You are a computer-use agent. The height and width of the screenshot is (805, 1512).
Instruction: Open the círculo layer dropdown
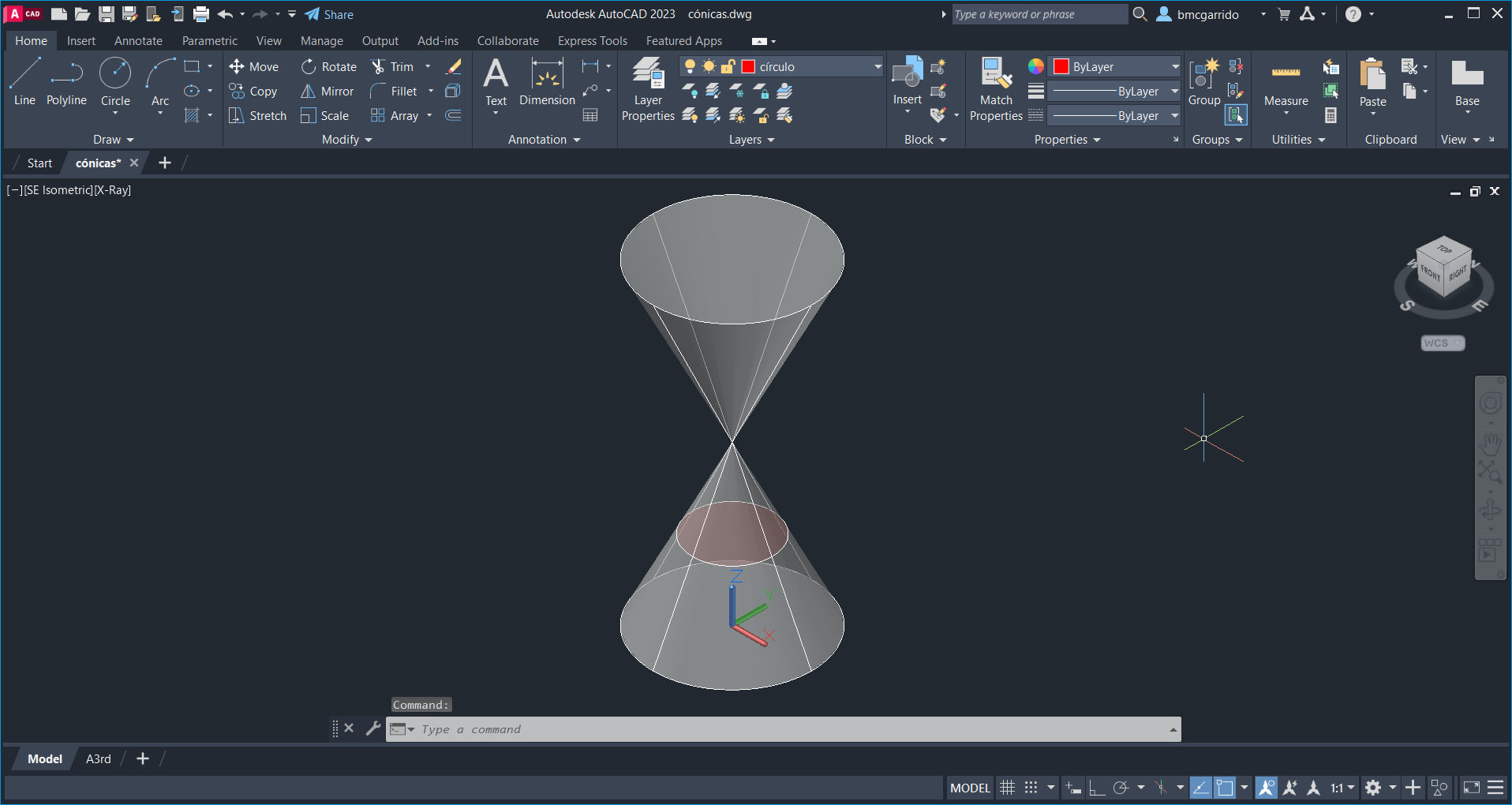coord(878,67)
